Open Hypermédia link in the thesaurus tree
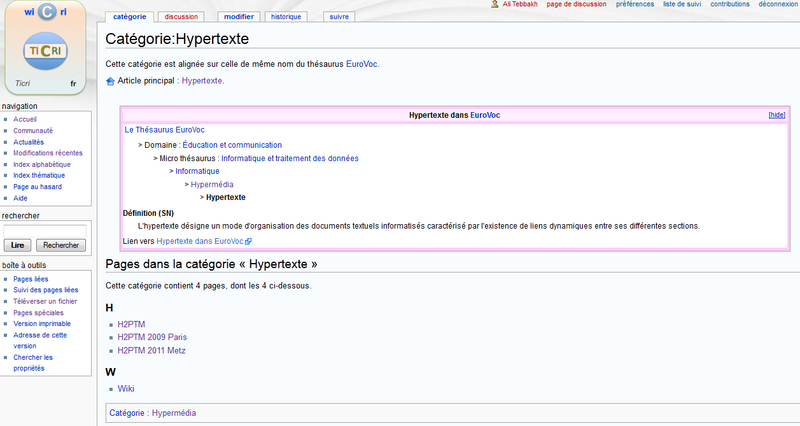The height and width of the screenshot is (426, 800). 212,185
